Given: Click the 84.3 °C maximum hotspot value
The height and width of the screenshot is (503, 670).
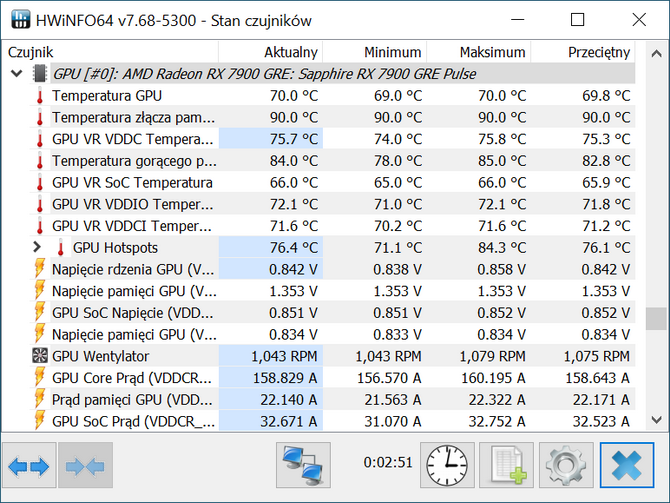Looking at the screenshot, I should coord(502,248).
